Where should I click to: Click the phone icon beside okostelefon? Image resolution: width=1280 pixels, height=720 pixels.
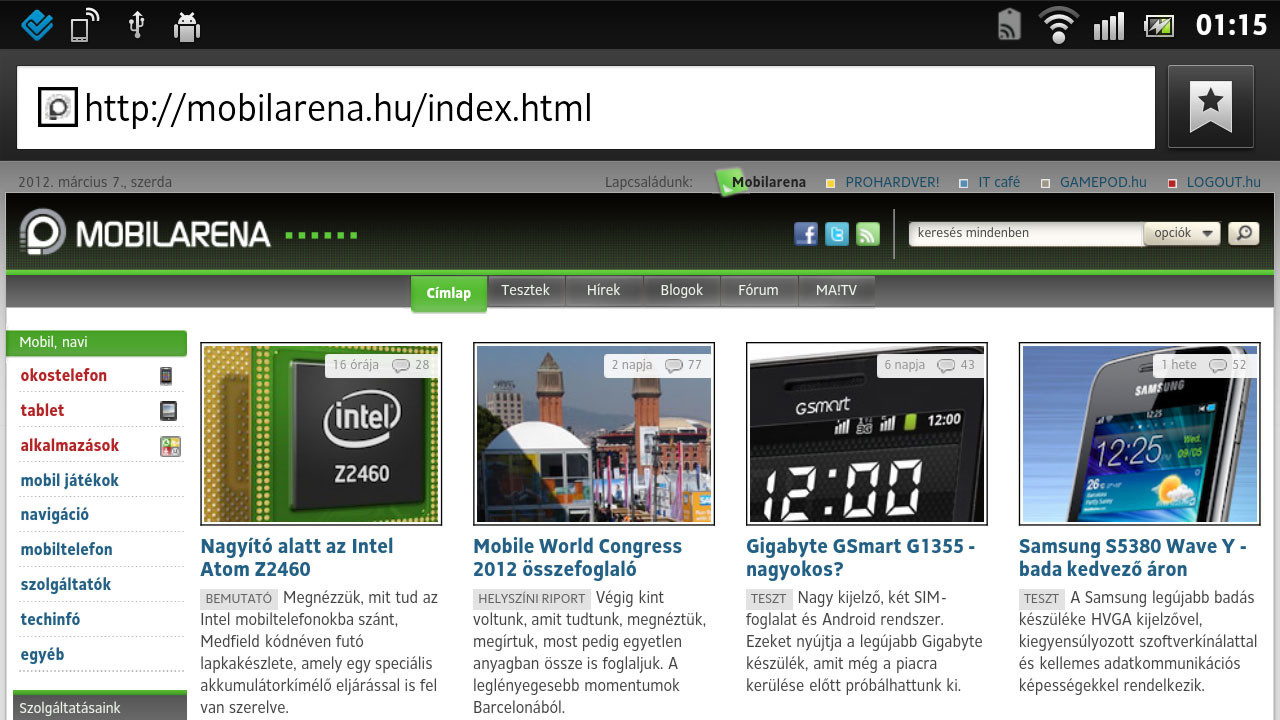(x=166, y=376)
